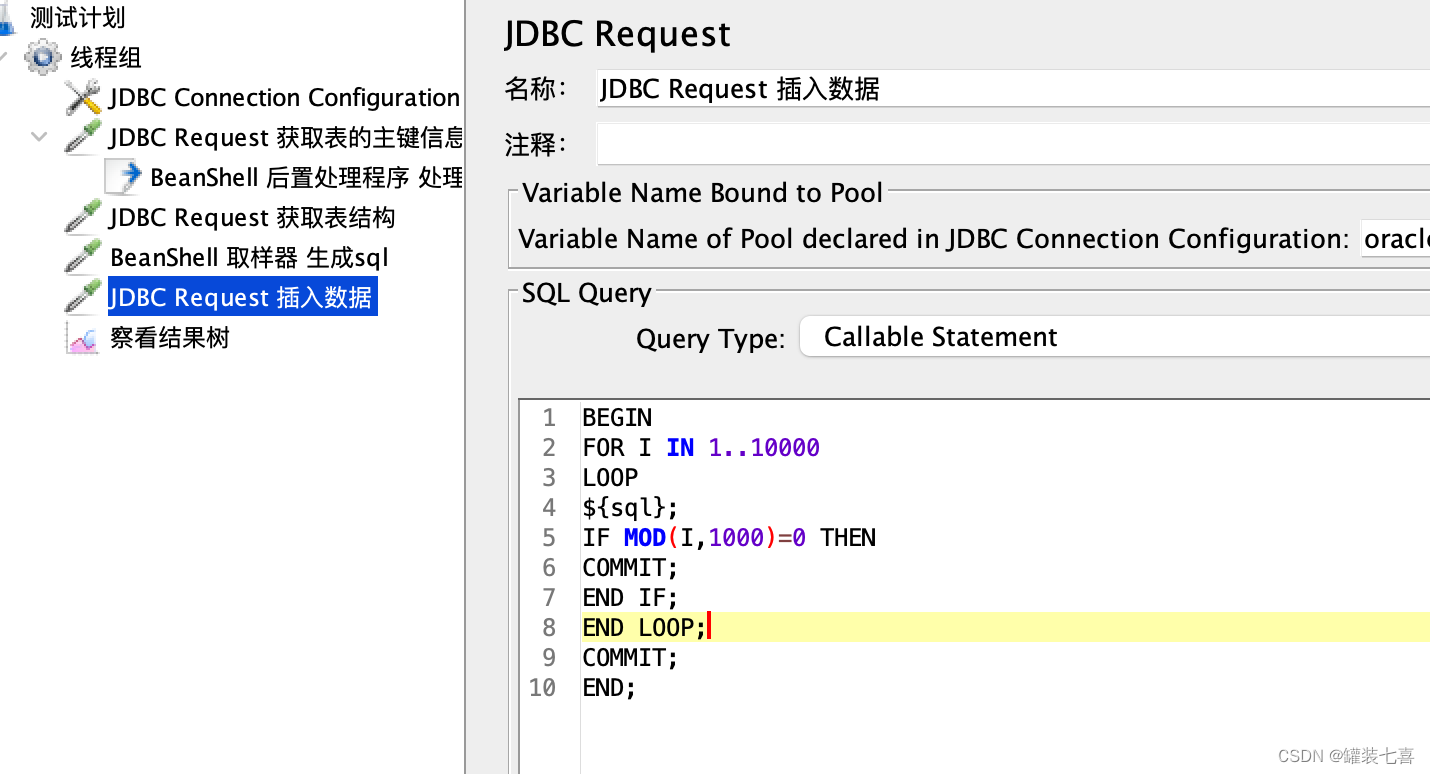Click the COMMIT; statement on line 9
This screenshot has width=1430, height=774.
tap(630, 657)
